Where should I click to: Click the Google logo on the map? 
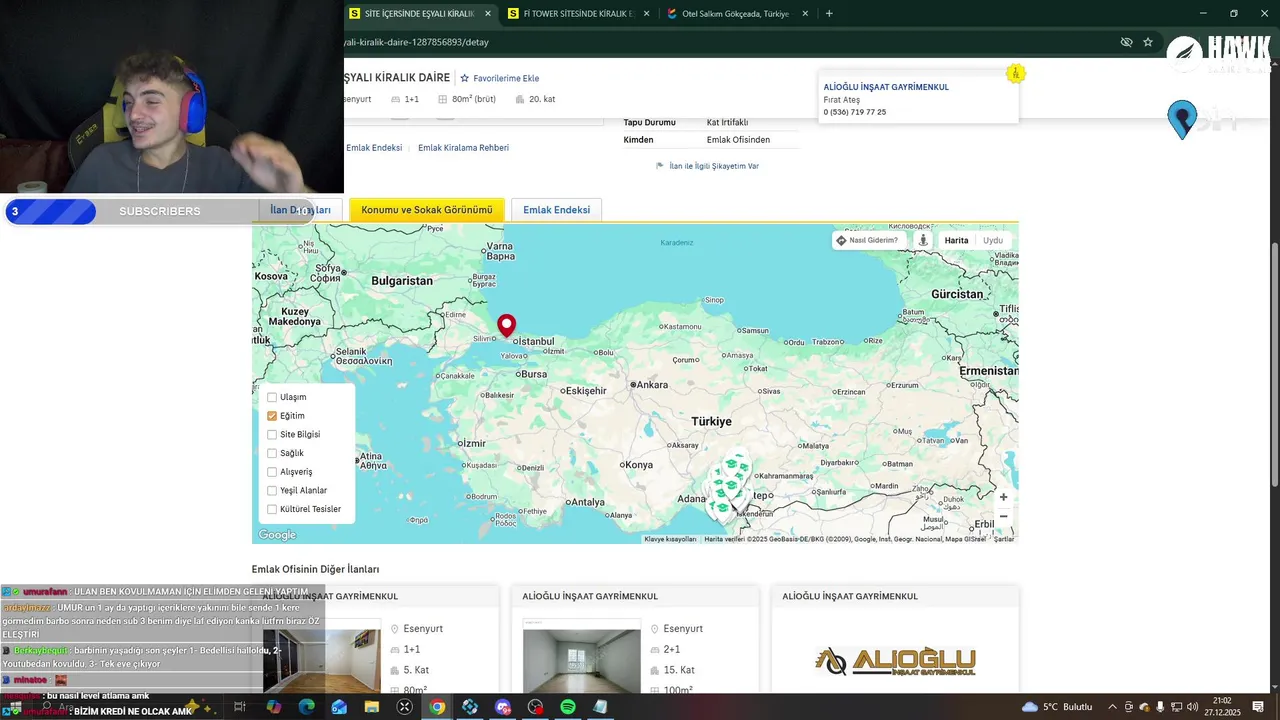(x=277, y=535)
